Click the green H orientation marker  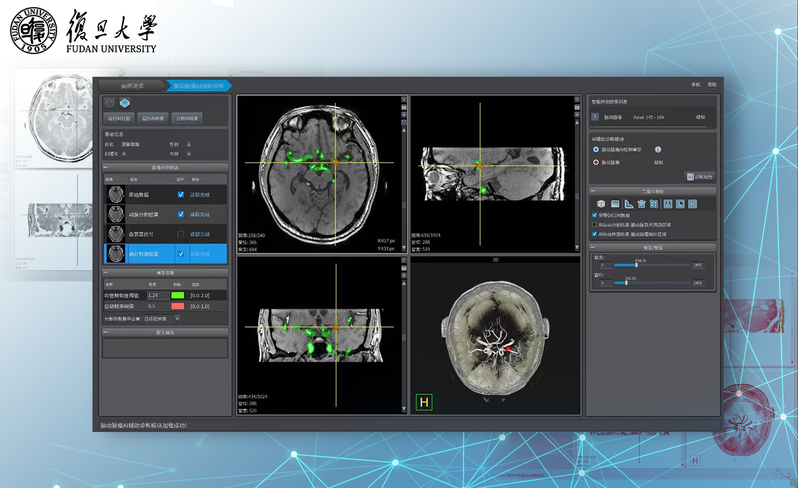click(424, 404)
